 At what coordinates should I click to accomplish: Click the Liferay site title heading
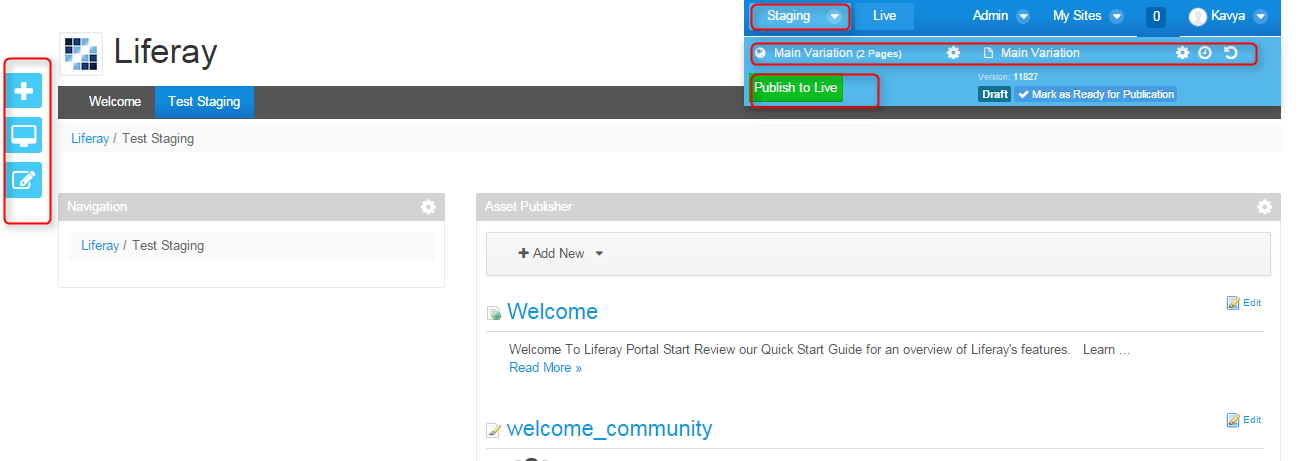tap(165, 52)
